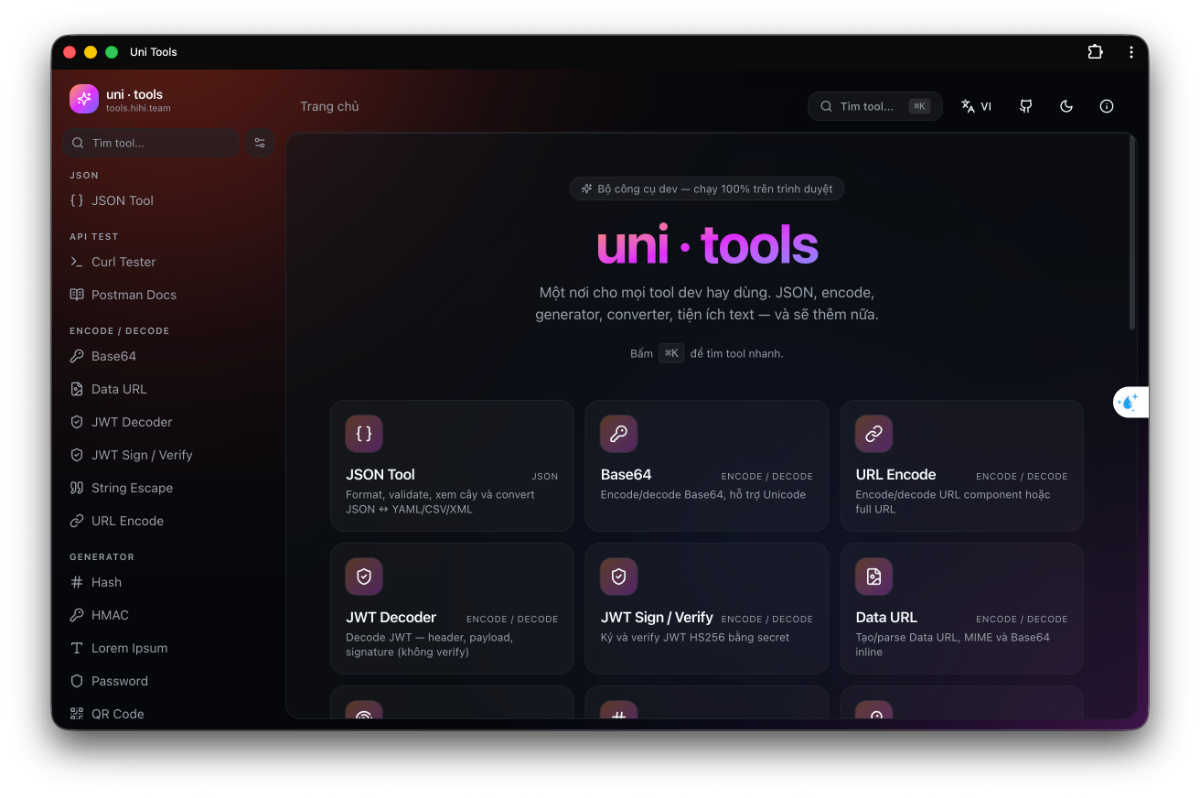Click the HMAC key icon in sidebar

click(77, 615)
